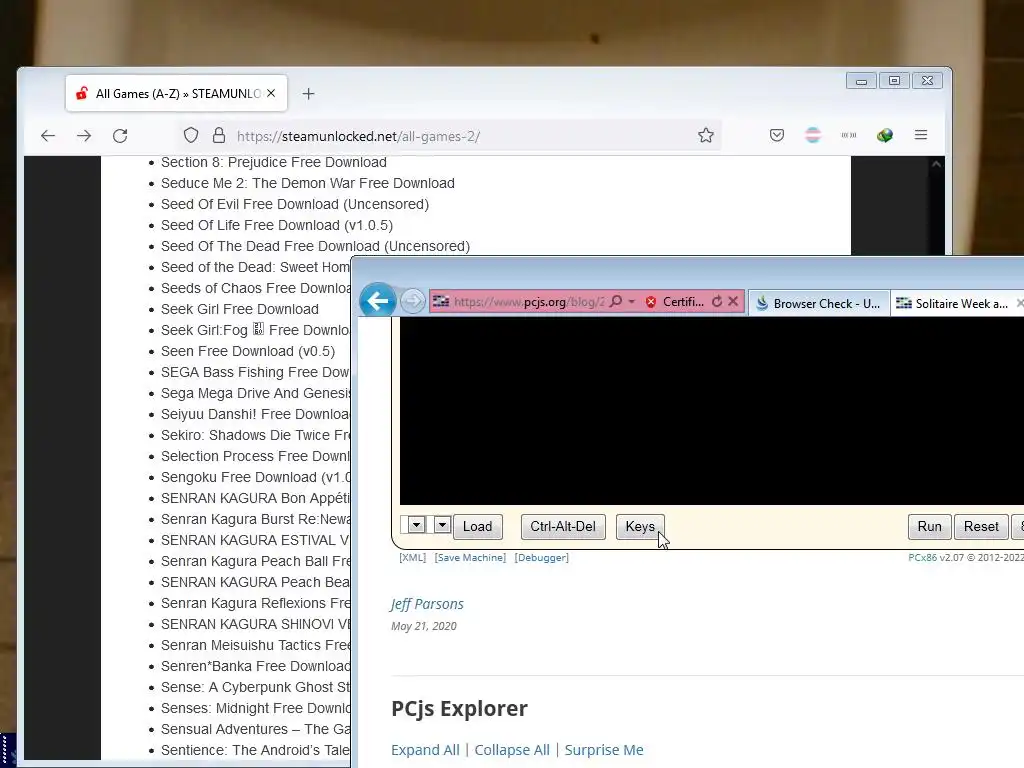Go forward in Firefox history
The width and height of the screenshot is (1024, 768).
point(84,136)
